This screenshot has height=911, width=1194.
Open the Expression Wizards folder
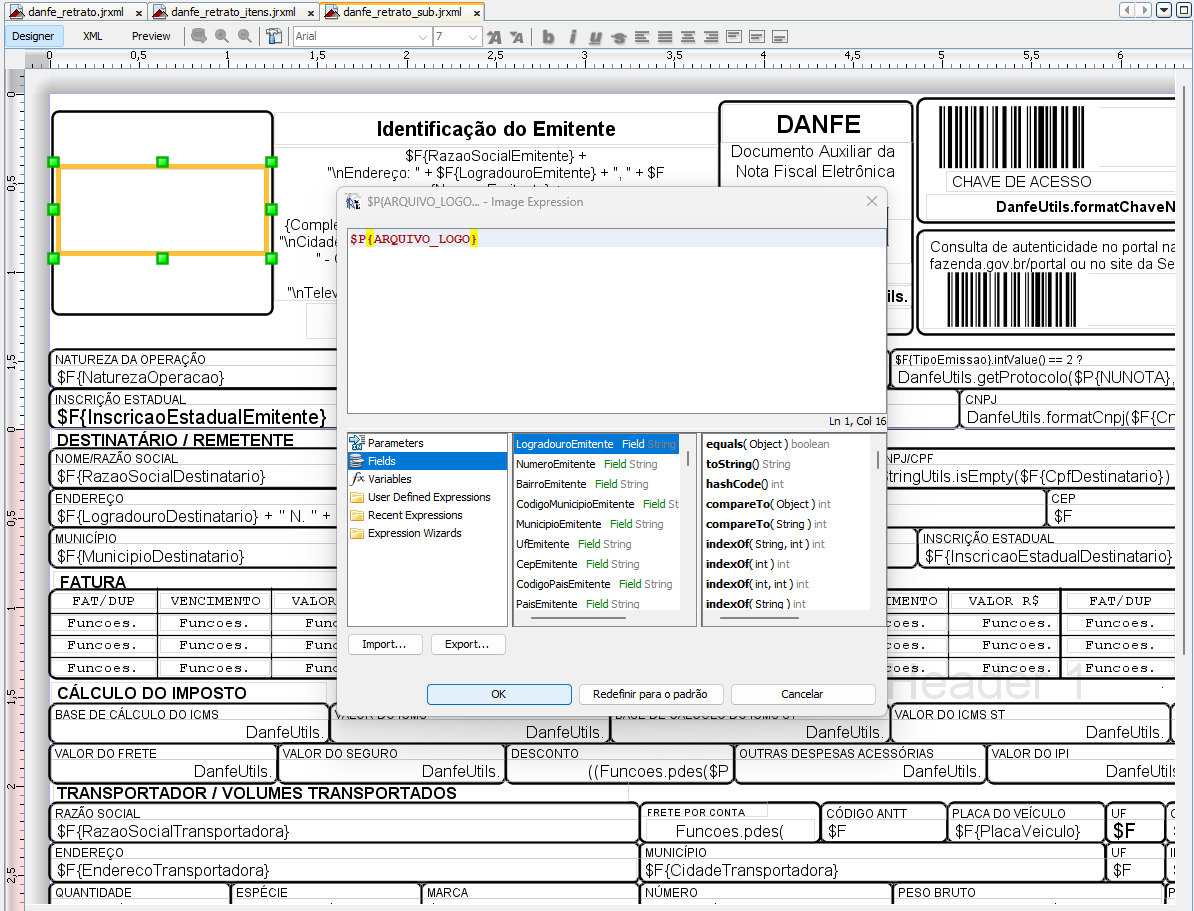pos(414,533)
